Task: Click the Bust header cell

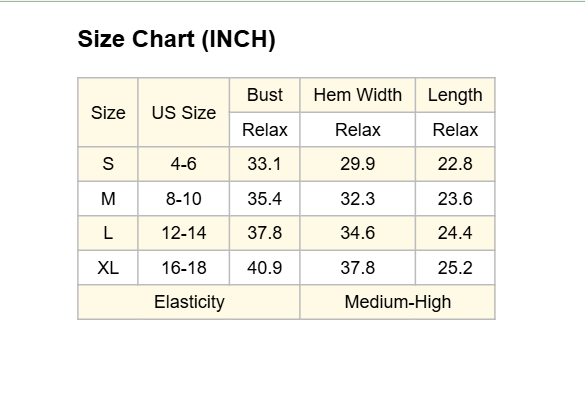Action: pyautogui.click(x=265, y=95)
